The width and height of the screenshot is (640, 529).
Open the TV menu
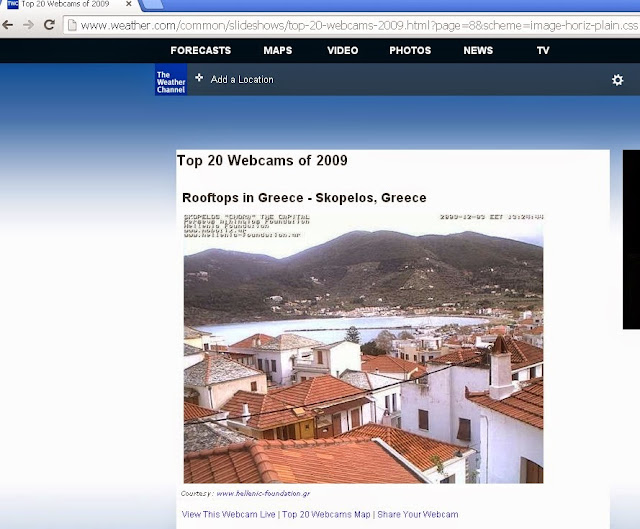click(x=543, y=50)
